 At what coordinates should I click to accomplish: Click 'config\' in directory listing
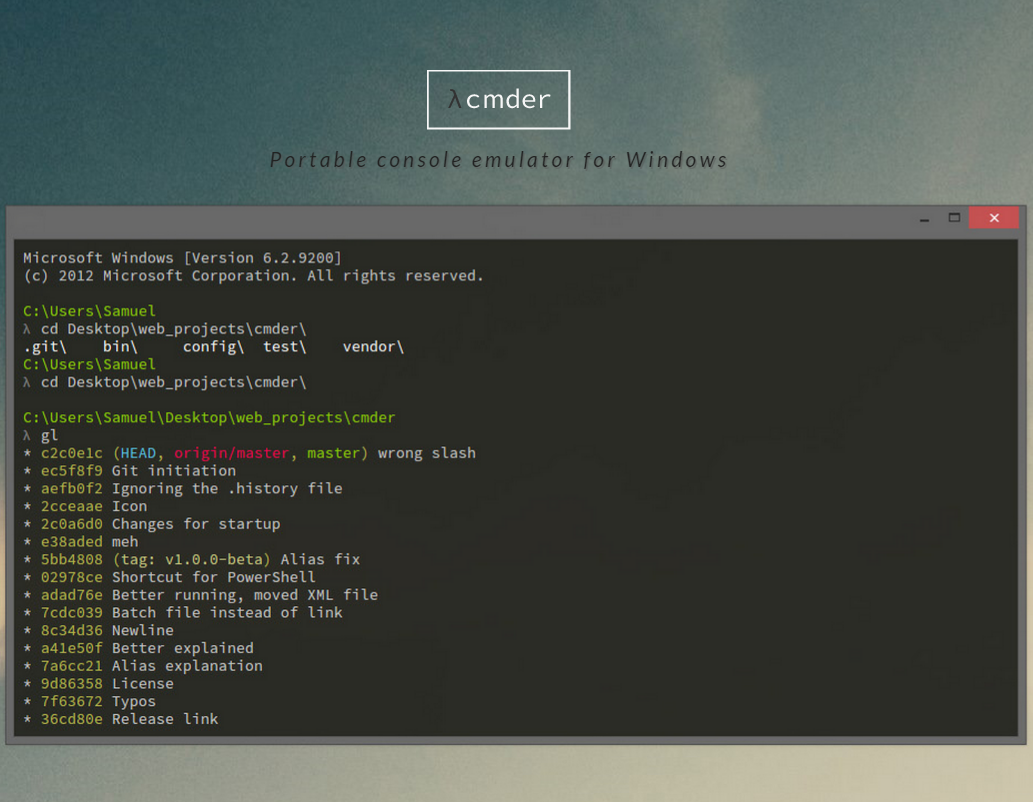coord(213,347)
